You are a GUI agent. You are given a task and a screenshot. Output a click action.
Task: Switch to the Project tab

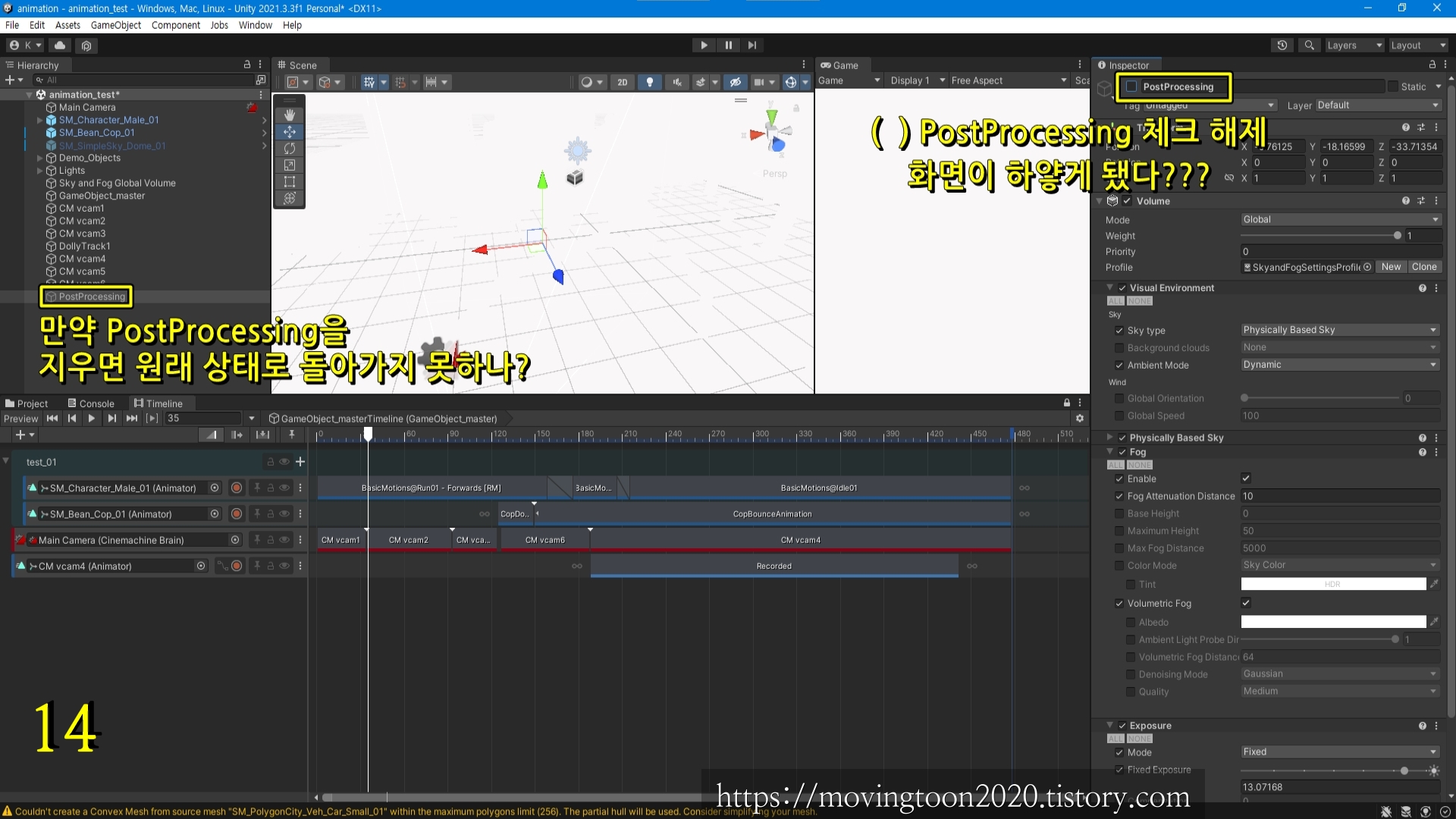coord(27,403)
